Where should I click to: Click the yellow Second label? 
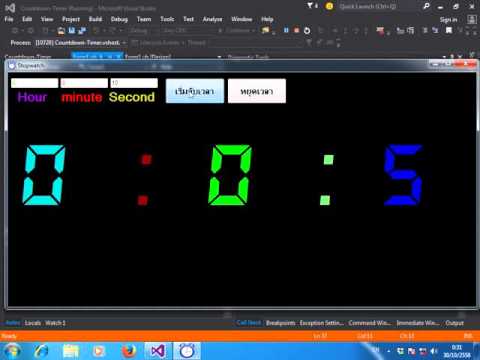point(132,97)
